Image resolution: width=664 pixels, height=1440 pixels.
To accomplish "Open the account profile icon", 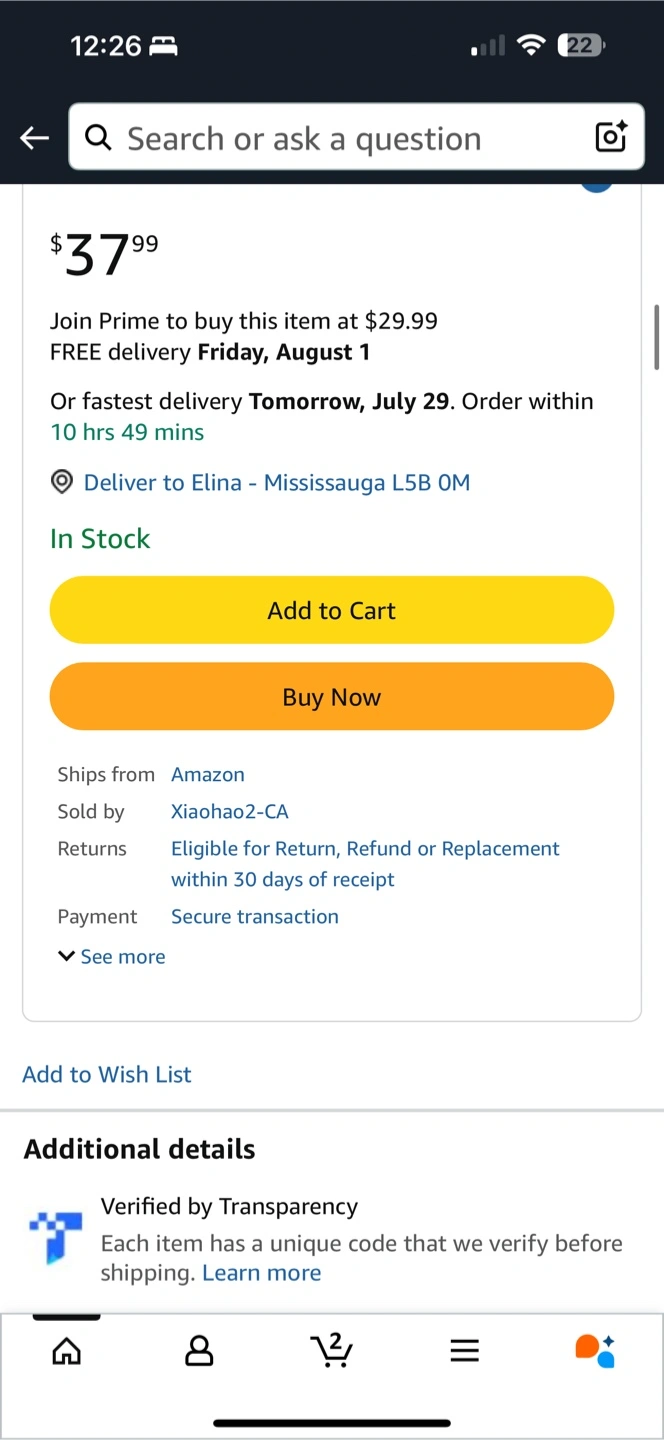I will click(x=199, y=1352).
